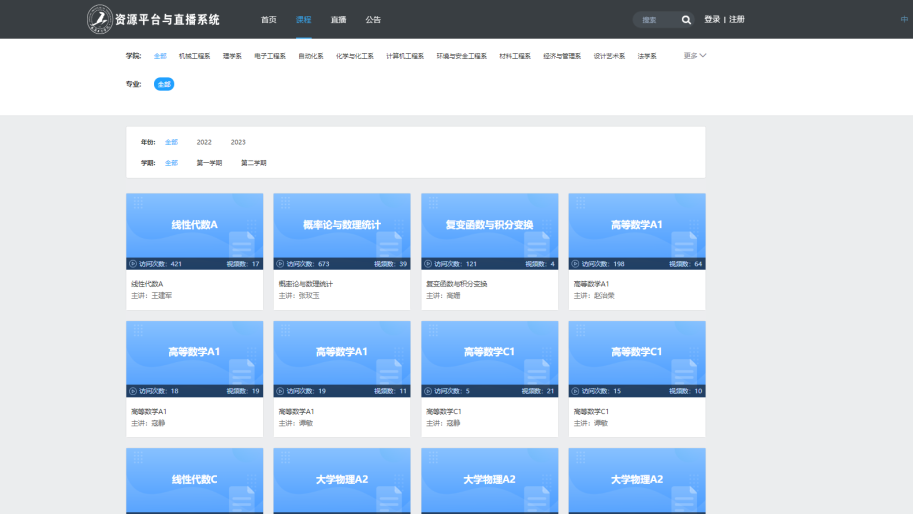Click play icon beside 访问次数 421
The image size is (913, 514).
click(133, 264)
